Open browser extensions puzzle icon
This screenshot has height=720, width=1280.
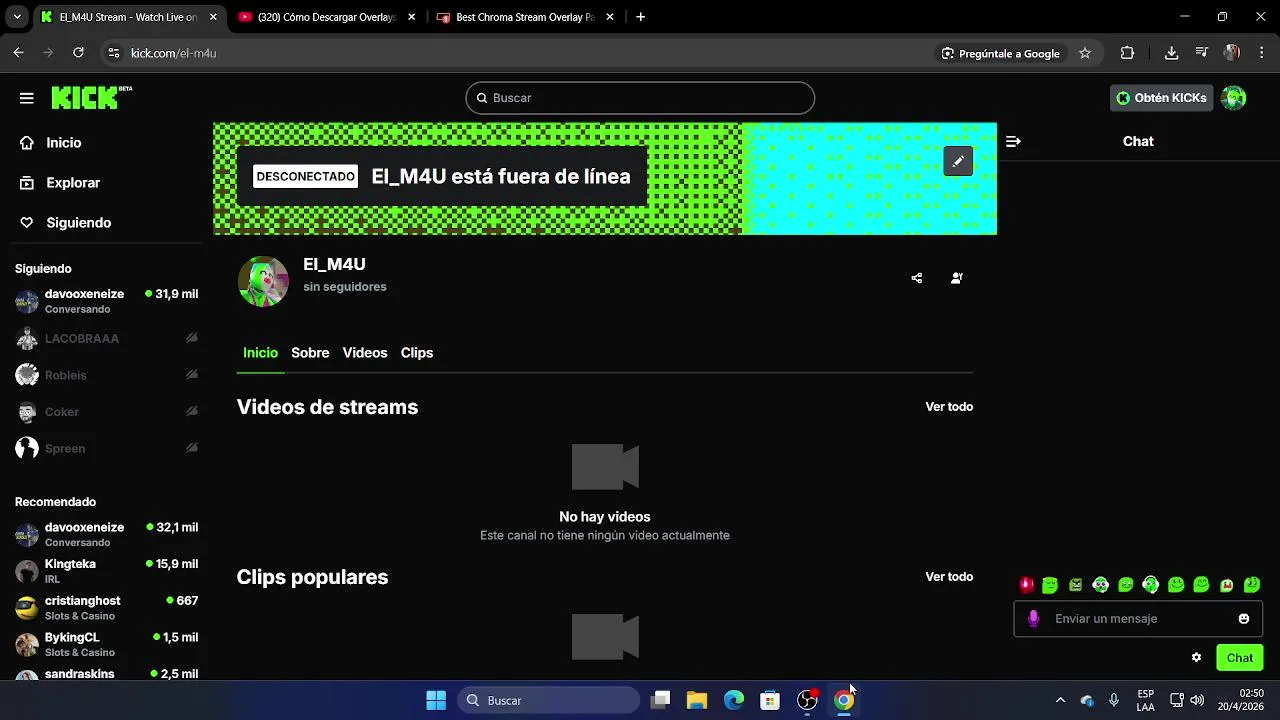click(1127, 53)
